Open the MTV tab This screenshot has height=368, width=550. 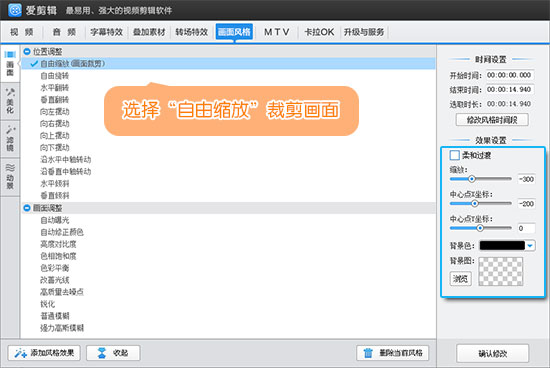(276, 32)
